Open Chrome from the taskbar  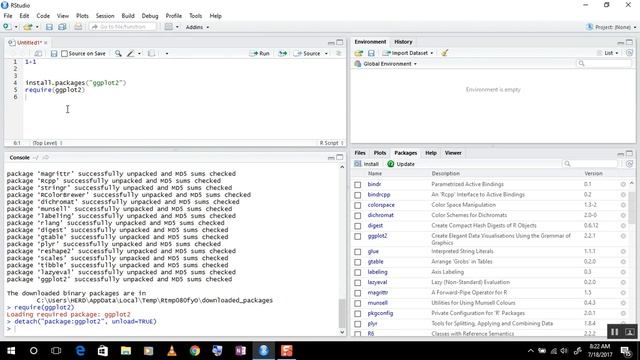195,351
